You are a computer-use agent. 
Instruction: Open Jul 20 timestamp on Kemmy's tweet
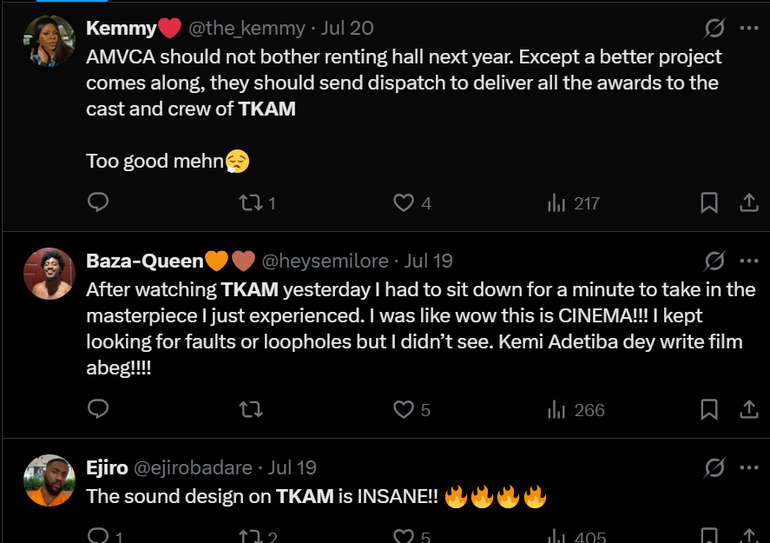[x=347, y=28]
